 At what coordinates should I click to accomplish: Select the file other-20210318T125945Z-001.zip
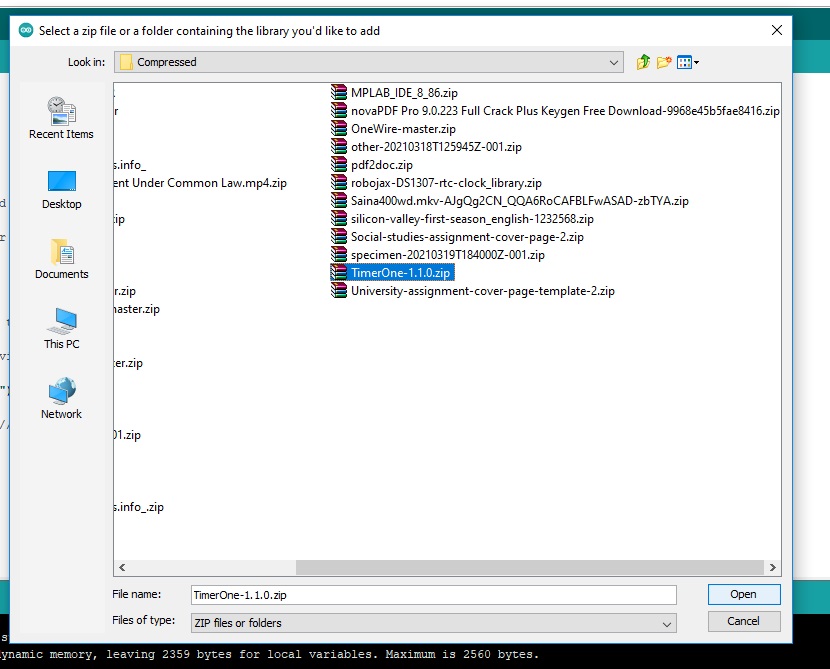coord(436,147)
